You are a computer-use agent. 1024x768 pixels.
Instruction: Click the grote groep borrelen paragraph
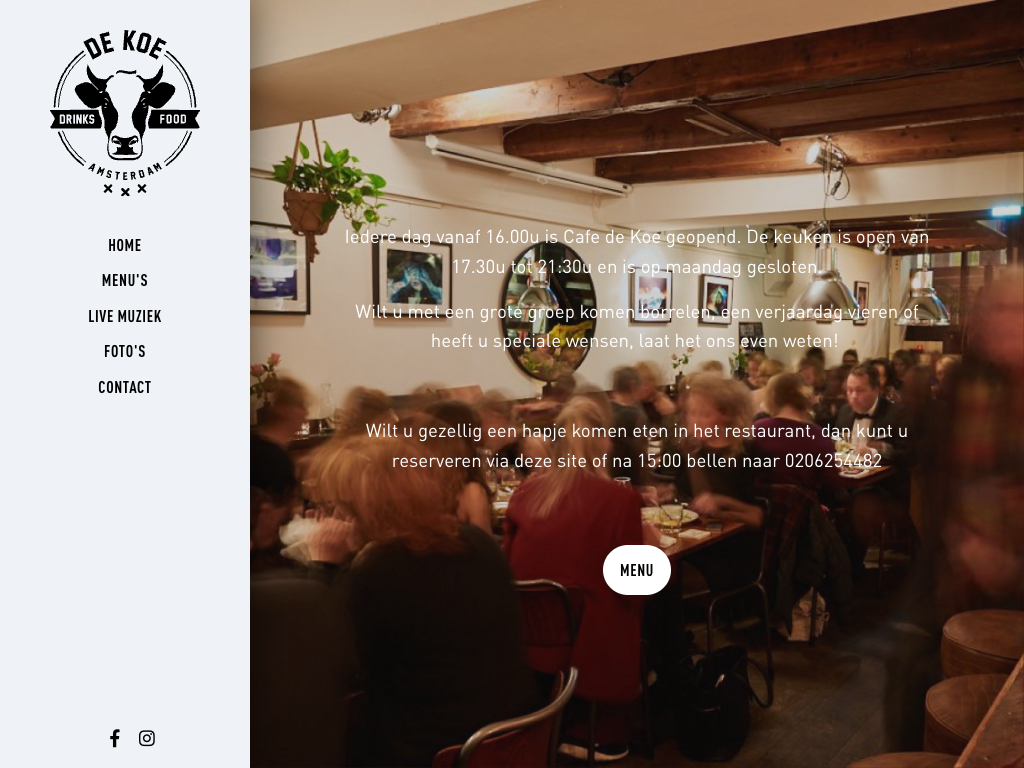click(x=637, y=326)
